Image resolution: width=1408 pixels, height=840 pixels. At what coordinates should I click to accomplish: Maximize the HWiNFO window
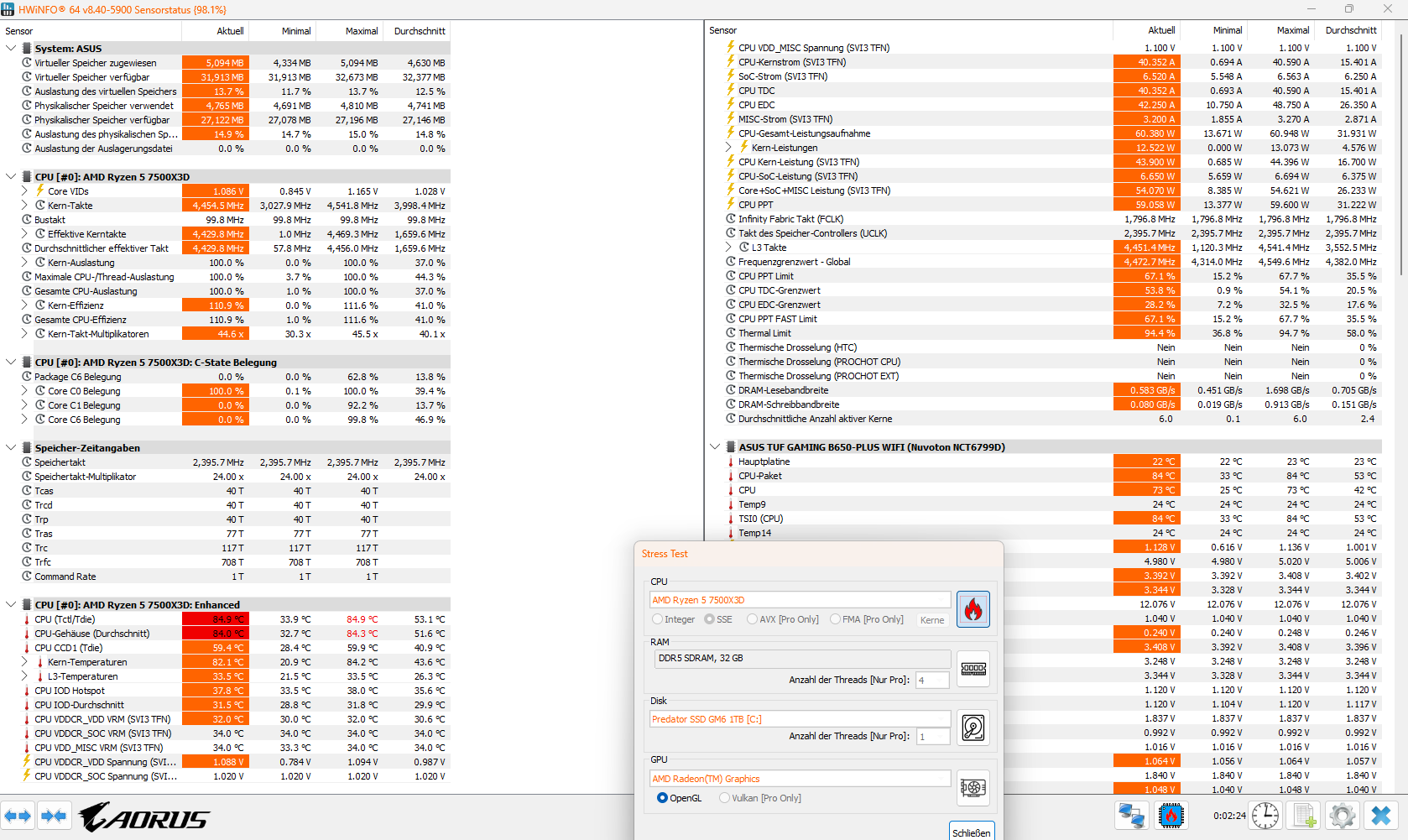1349,9
